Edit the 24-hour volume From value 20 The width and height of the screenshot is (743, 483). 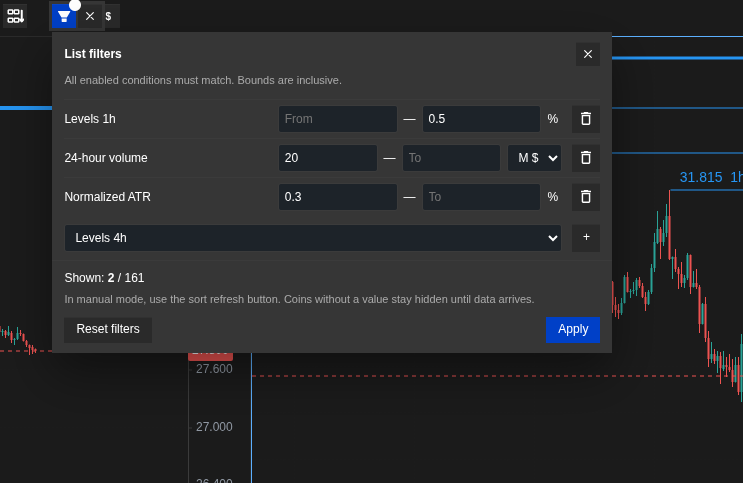(x=328, y=158)
